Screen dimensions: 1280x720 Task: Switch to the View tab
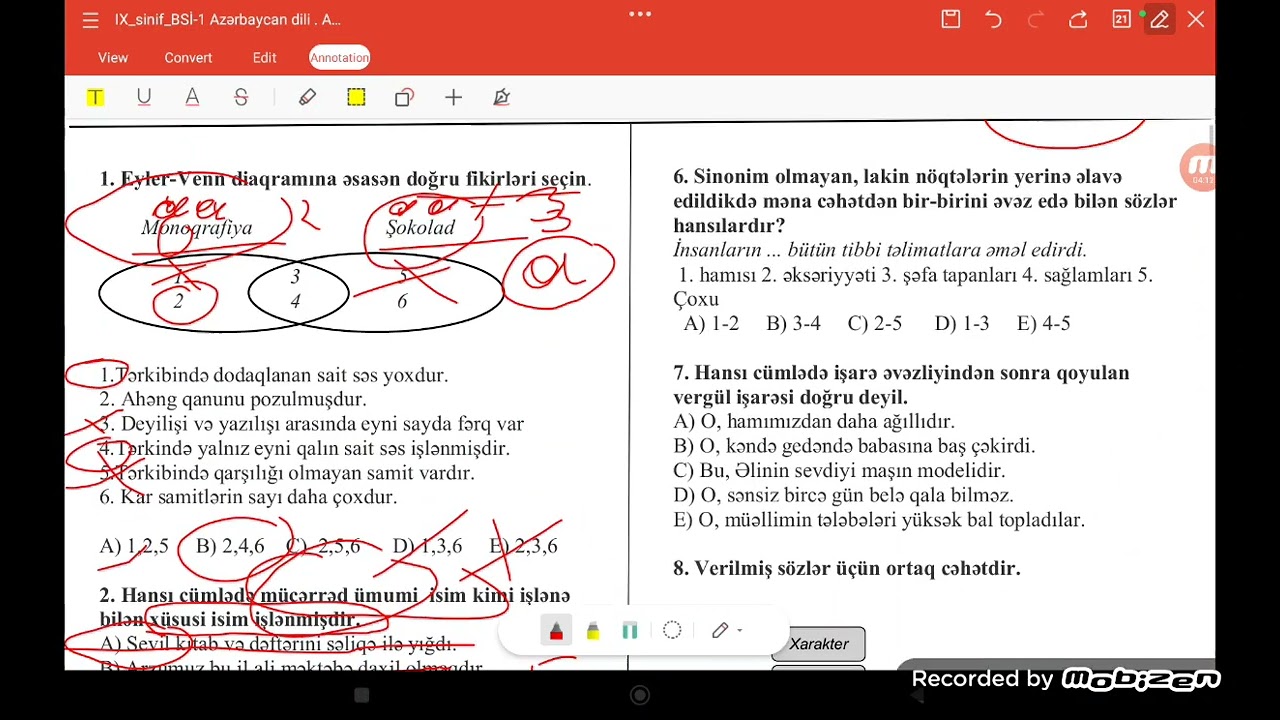(x=113, y=58)
